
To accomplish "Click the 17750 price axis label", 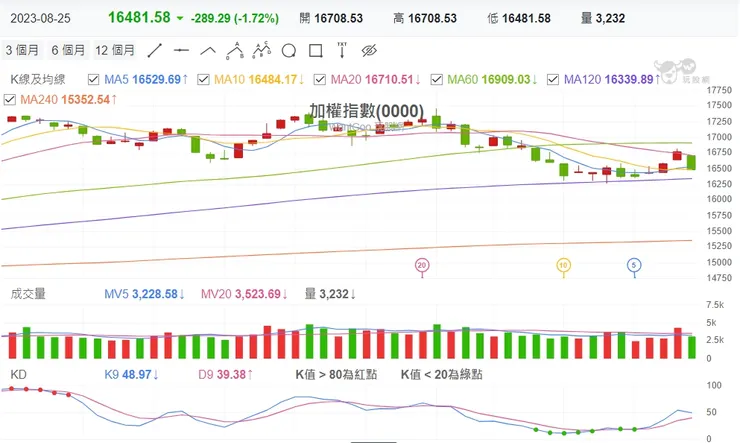I will coord(719,91).
